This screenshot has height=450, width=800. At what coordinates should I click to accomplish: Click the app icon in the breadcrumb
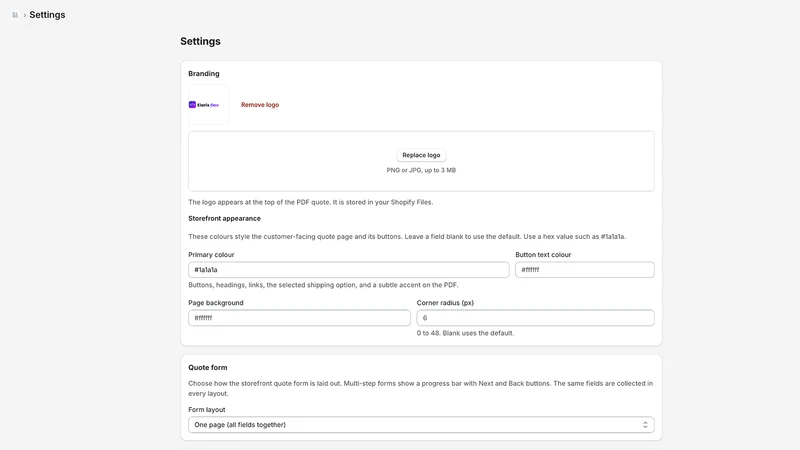point(15,15)
